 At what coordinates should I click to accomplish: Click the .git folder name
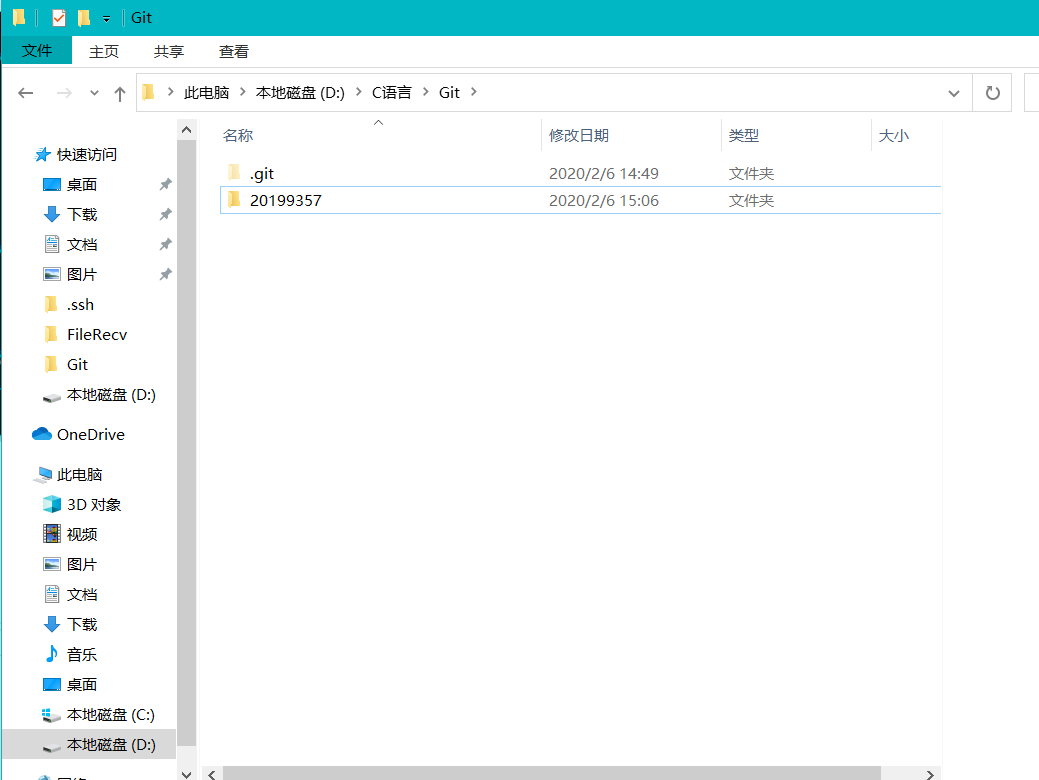click(x=262, y=174)
